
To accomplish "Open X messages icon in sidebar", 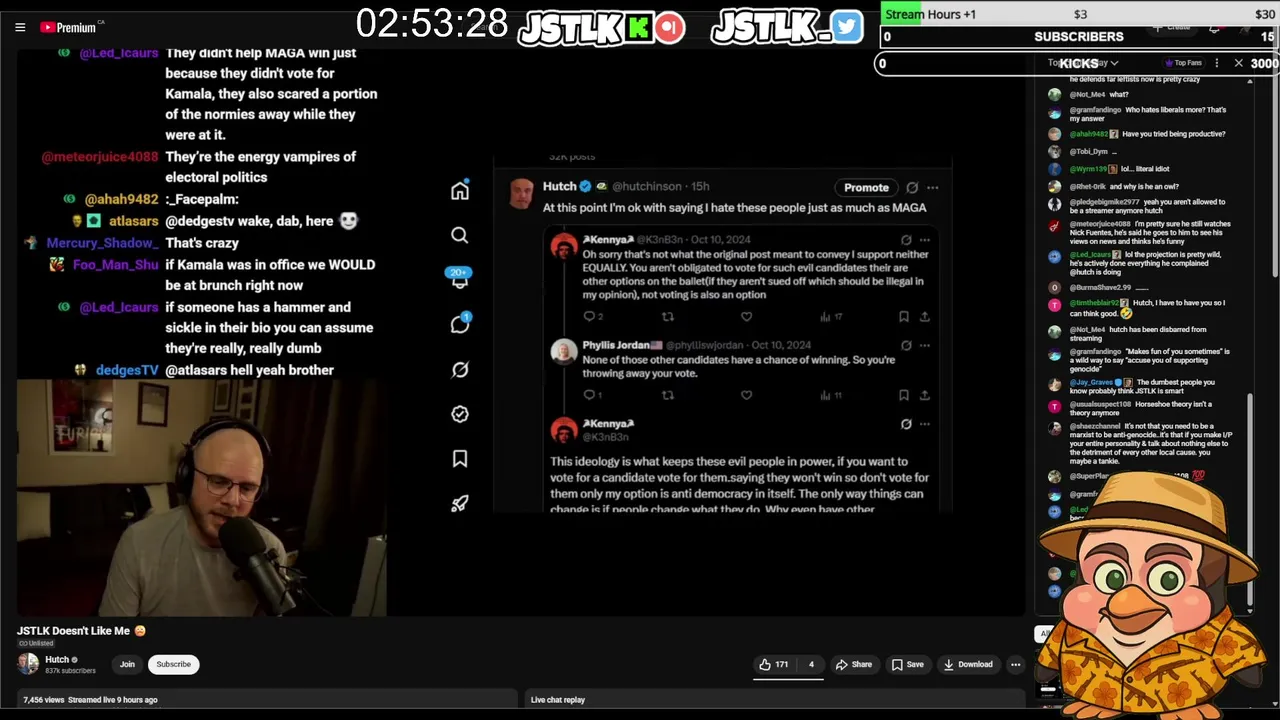I will click(x=459, y=324).
